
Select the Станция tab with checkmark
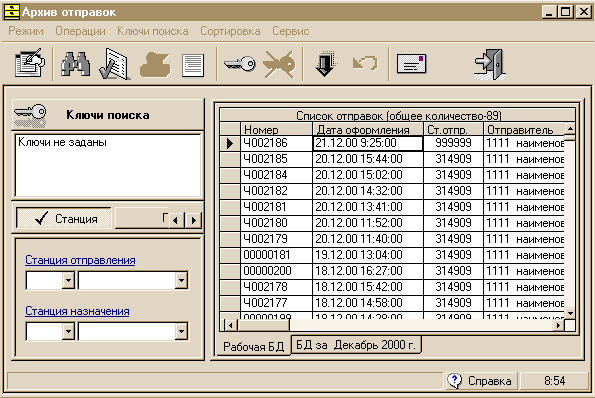coord(64,219)
